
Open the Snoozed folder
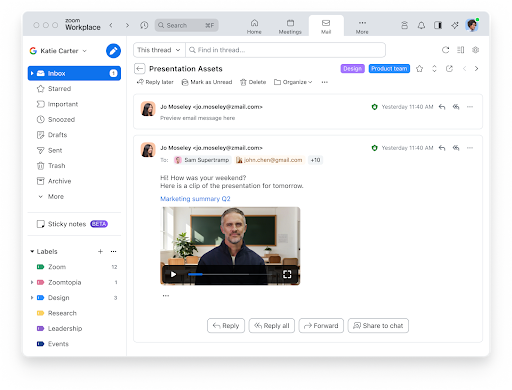(x=74, y=119)
